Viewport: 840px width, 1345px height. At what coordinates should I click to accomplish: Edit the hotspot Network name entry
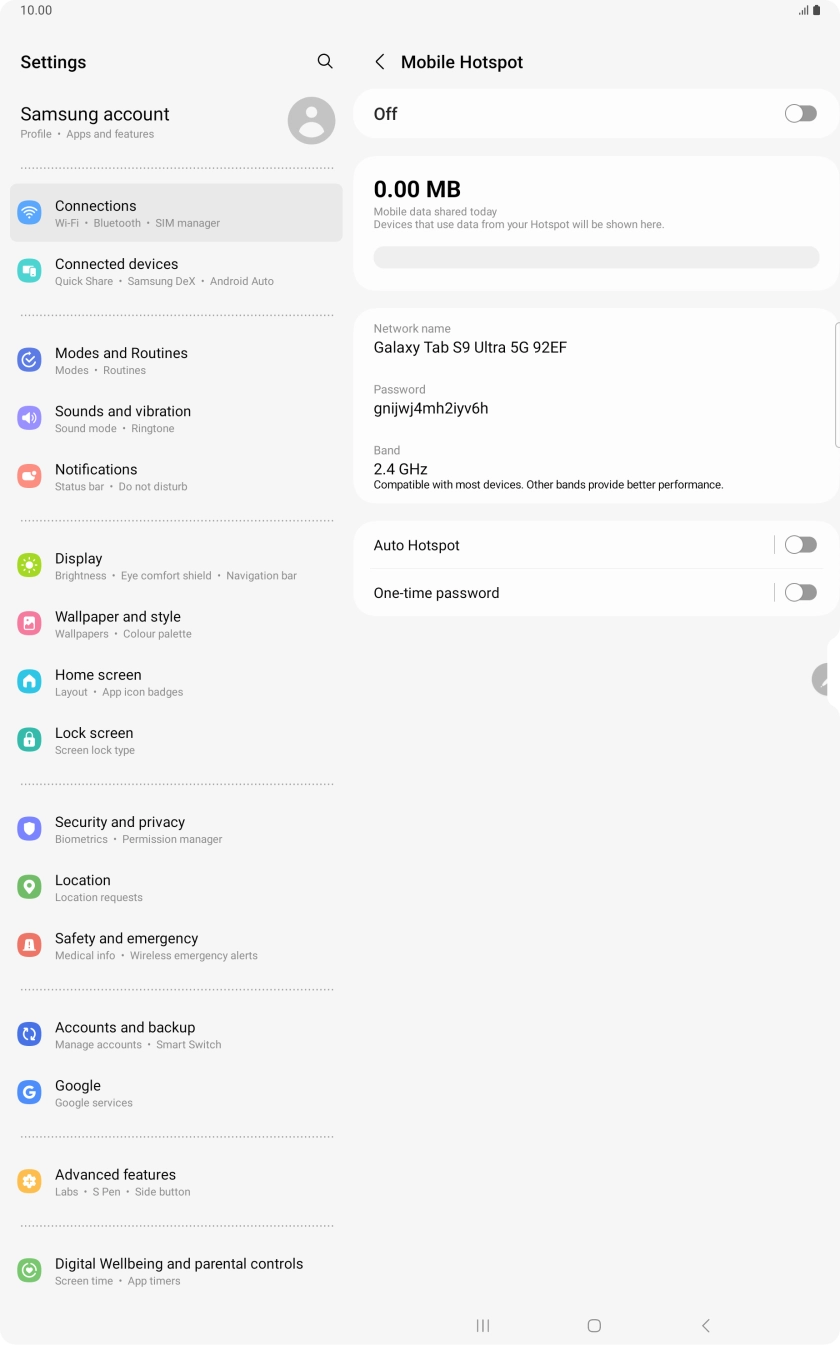596,339
